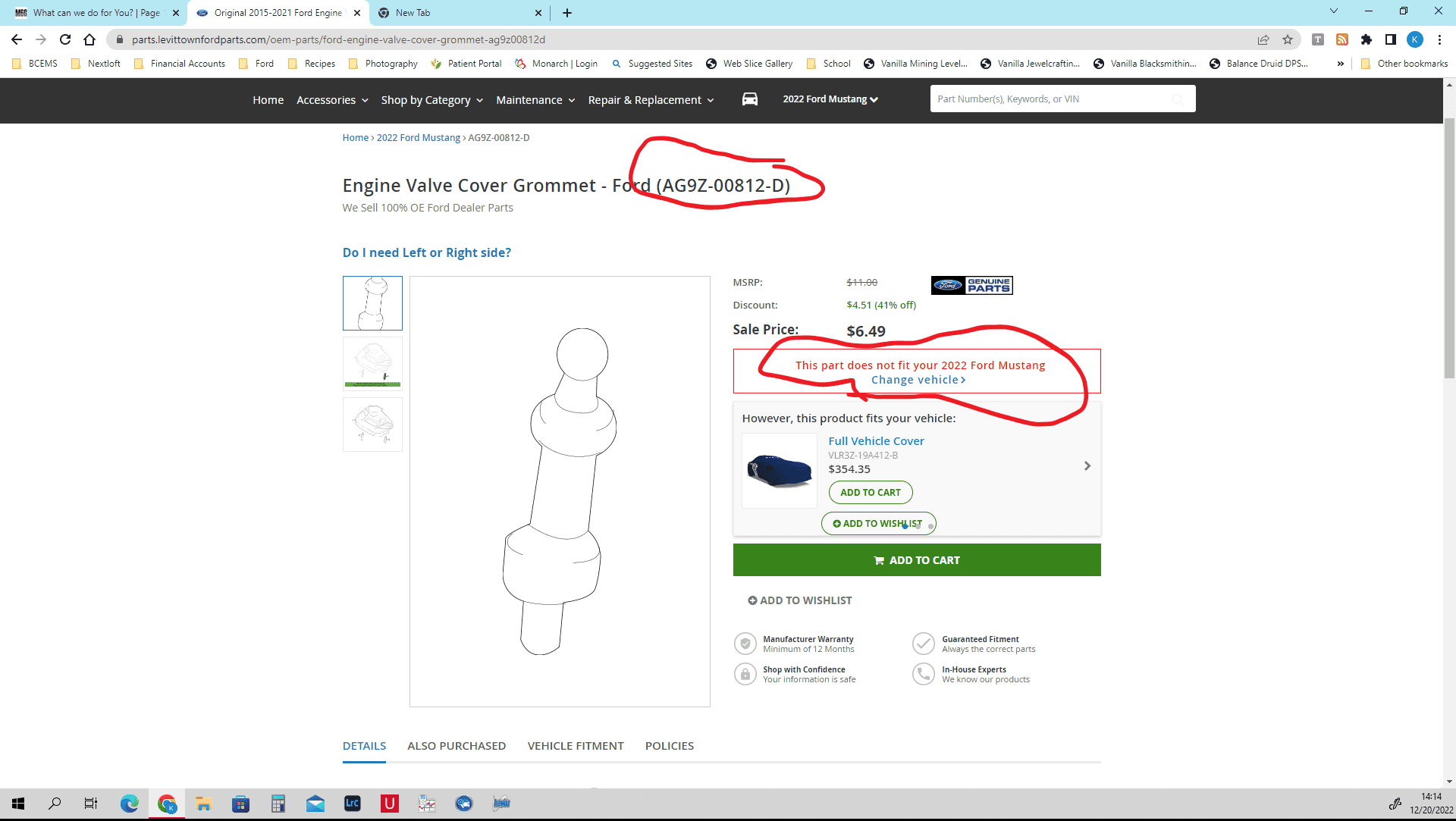The width and height of the screenshot is (1456, 821).
Task: Open the Chrome profile avatar
Action: (x=1415, y=39)
